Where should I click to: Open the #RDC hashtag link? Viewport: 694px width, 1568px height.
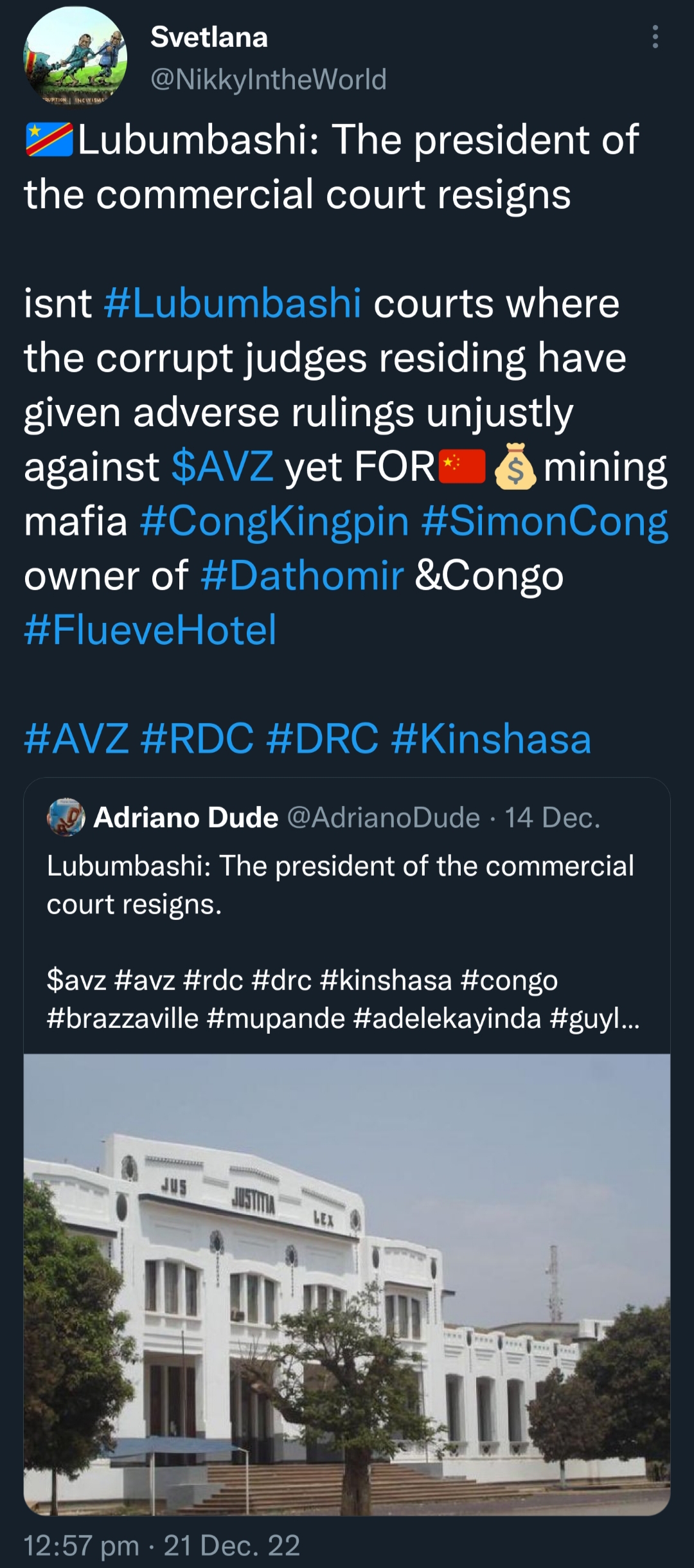[197, 739]
